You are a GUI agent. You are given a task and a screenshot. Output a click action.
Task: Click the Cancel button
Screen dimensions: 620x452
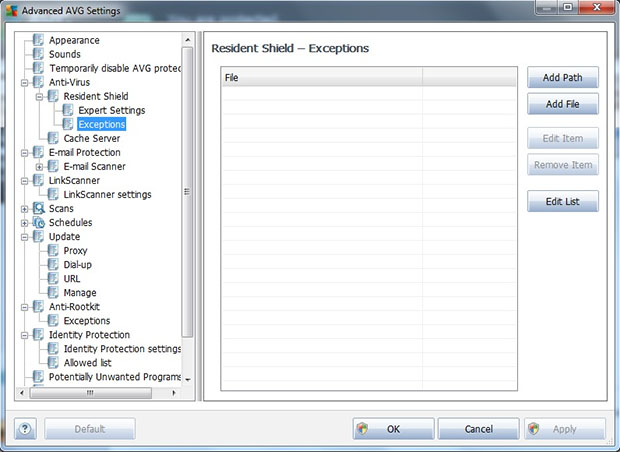pyautogui.click(x=478, y=429)
